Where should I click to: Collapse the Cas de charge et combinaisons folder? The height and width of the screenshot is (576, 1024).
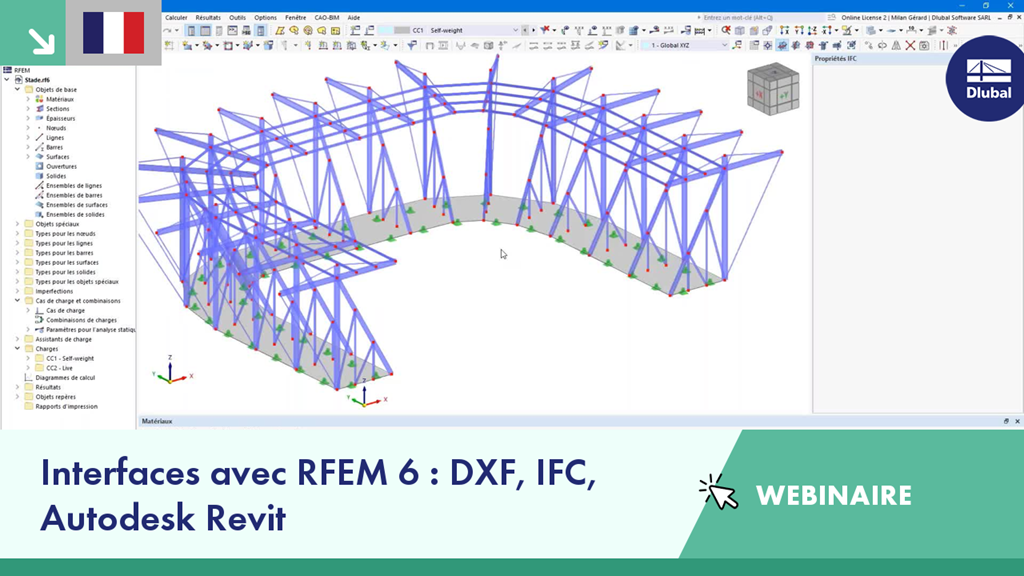click(18, 301)
